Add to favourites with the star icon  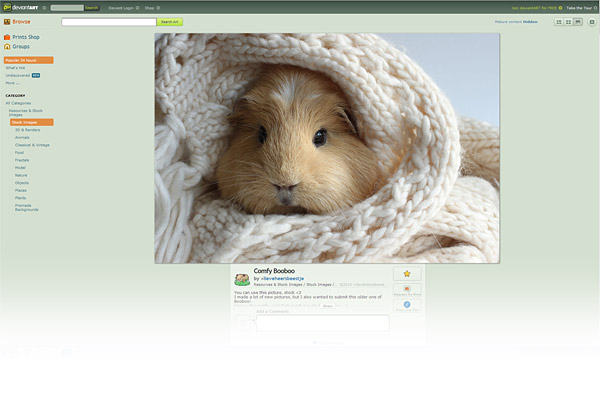point(407,273)
